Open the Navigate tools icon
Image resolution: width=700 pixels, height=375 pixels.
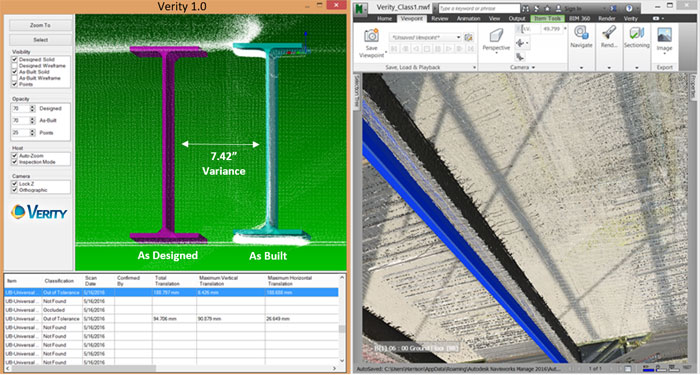tap(581, 33)
